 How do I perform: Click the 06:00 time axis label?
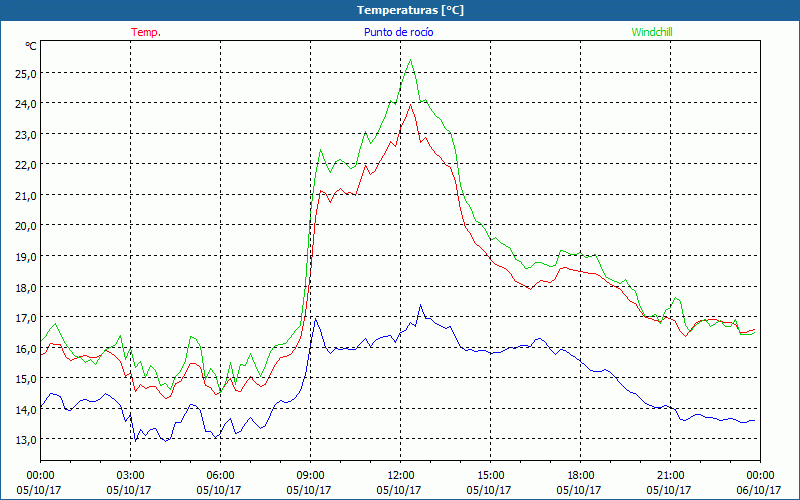pos(220,476)
